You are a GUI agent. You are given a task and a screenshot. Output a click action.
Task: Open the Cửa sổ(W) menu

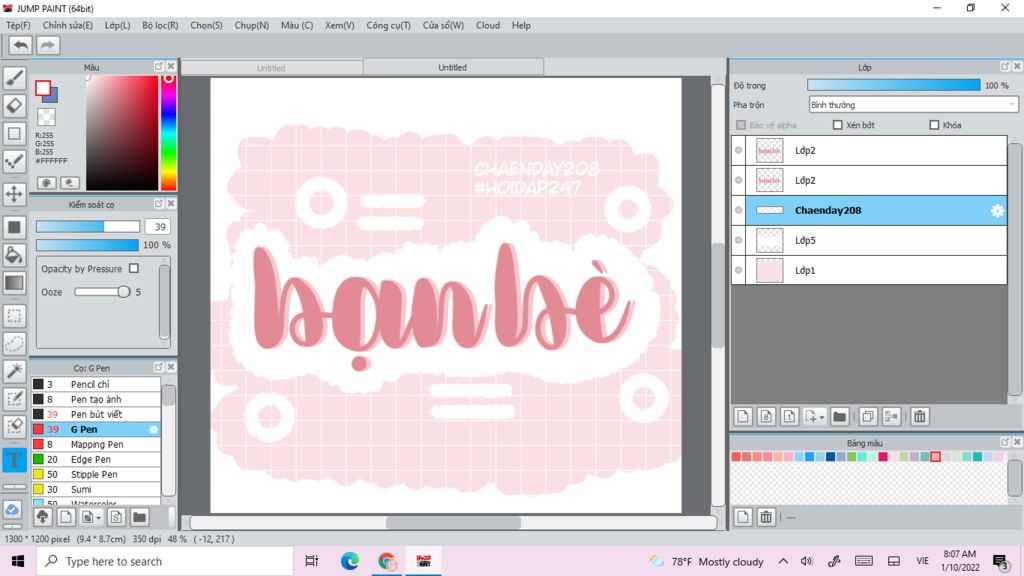click(x=443, y=25)
